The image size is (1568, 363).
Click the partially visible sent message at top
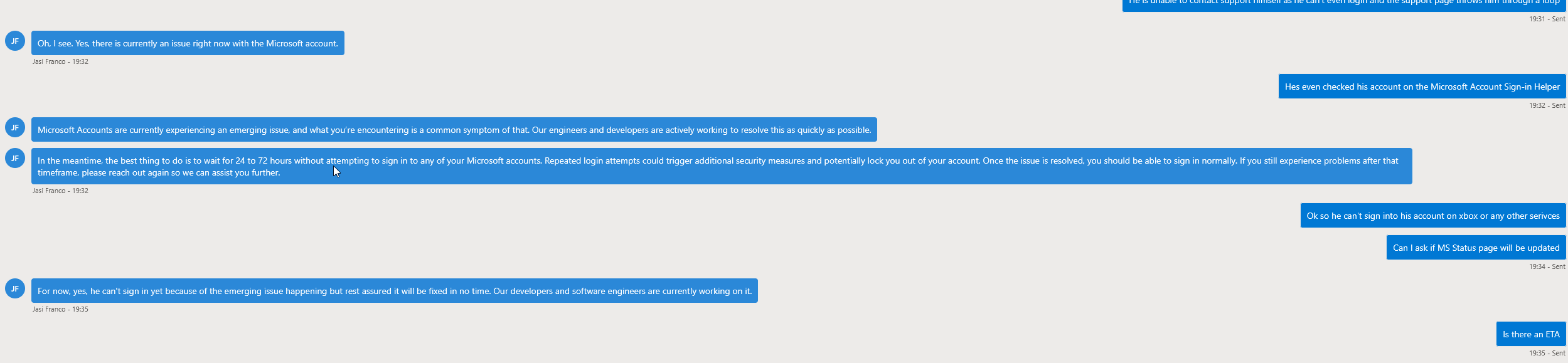pos(1343,4)
